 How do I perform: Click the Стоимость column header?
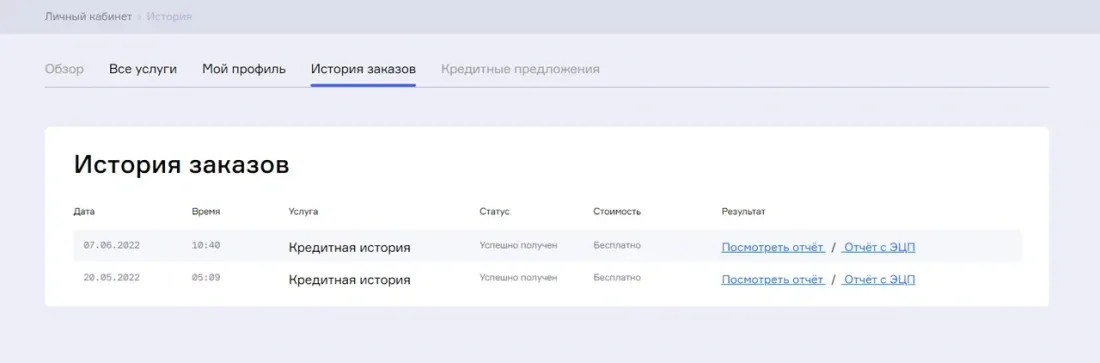617,211
